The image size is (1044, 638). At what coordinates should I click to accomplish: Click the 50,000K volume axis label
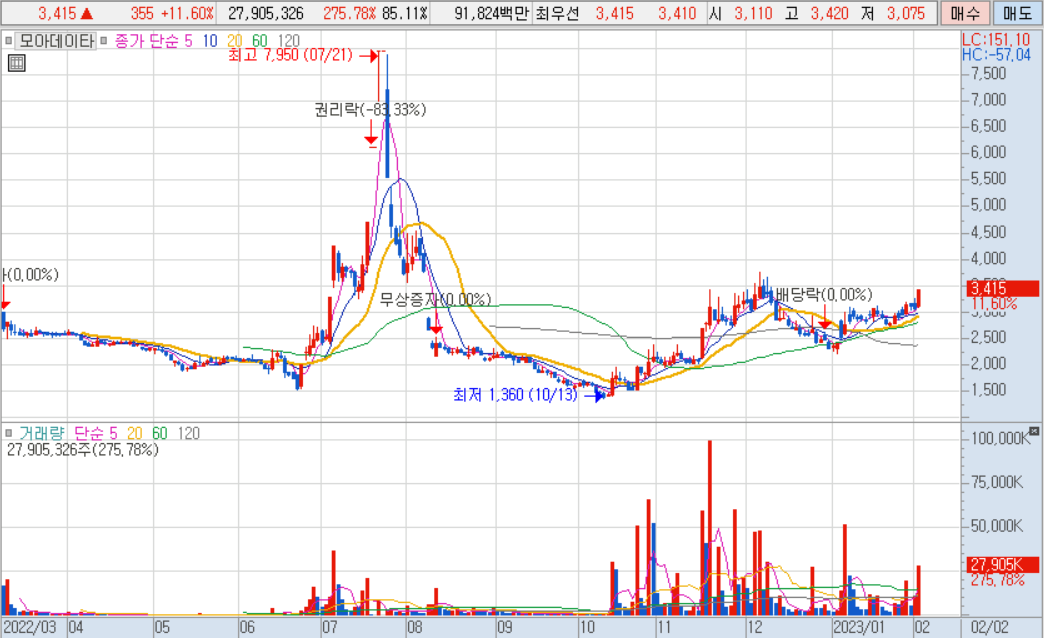[x=997, y=526]
